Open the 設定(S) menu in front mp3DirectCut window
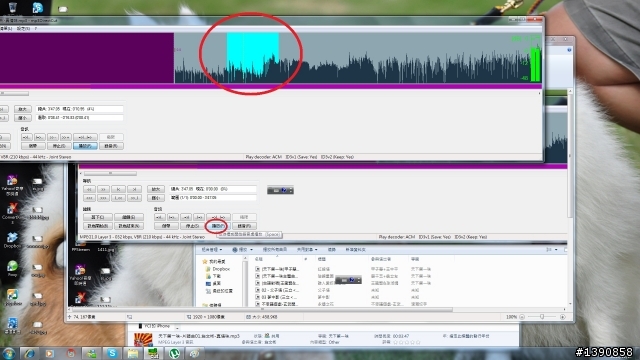640x360 pixels. coord(23,29)
